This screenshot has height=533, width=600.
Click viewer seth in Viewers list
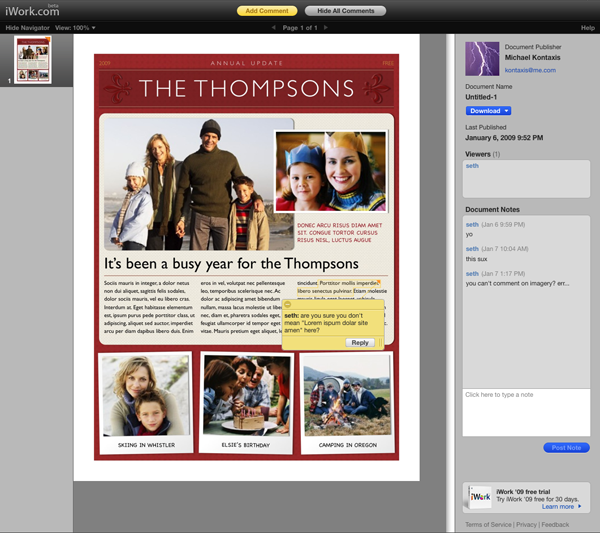point(472,166)
